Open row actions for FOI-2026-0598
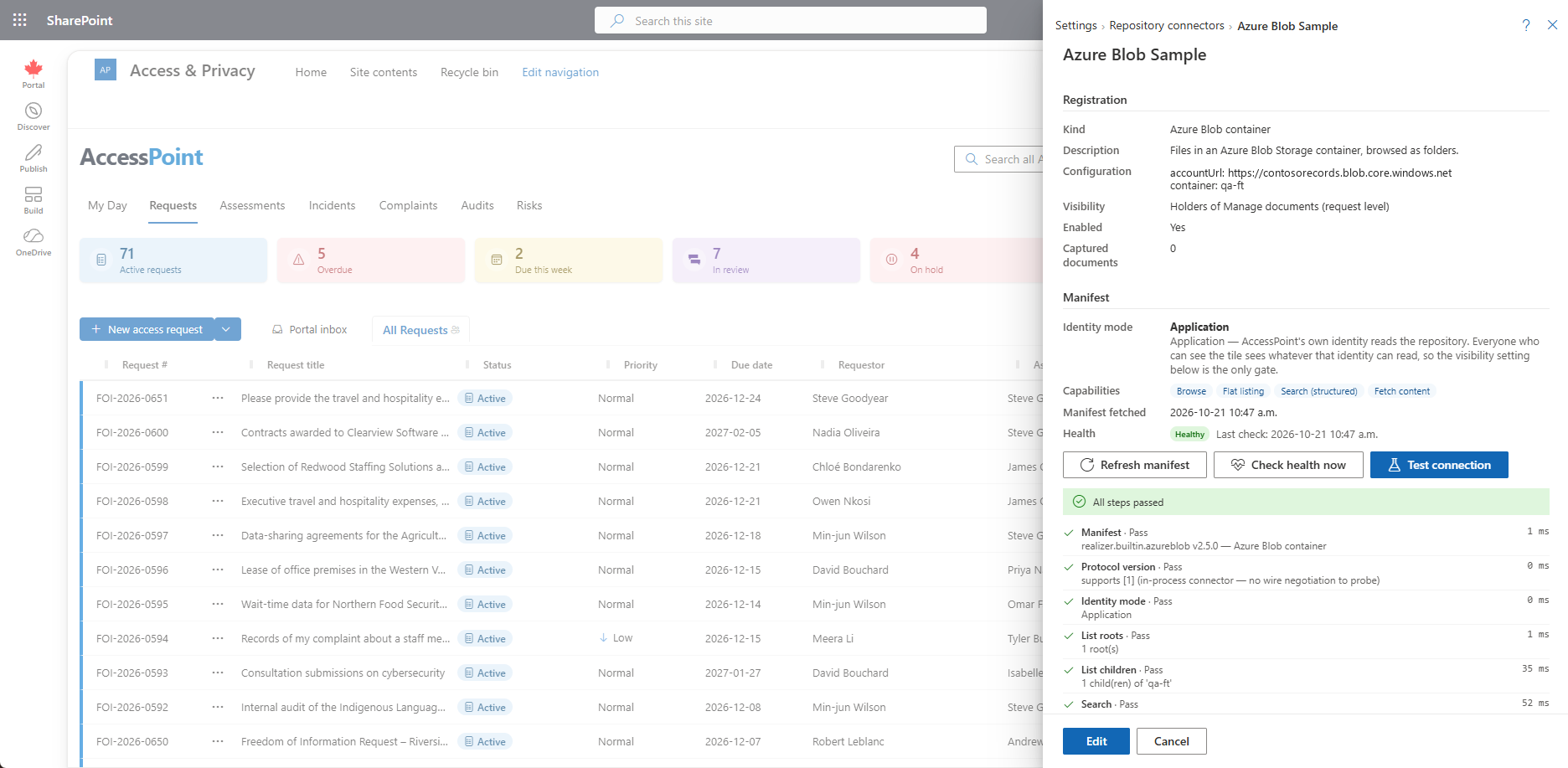1568x768 pixels. coord(218,501)
